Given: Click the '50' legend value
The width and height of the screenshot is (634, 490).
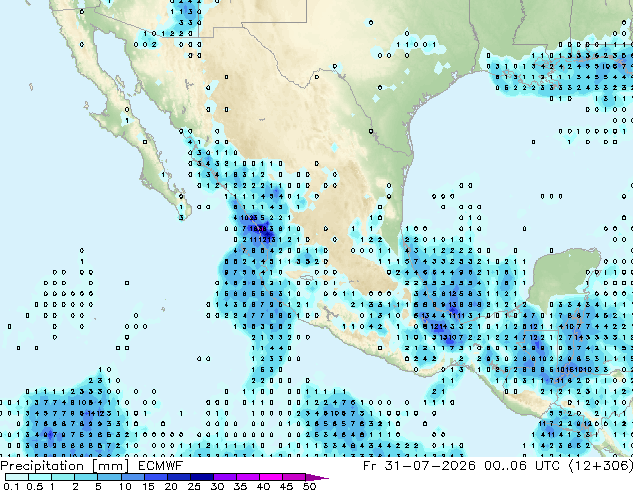Looking at the screenshot, I should 309,486.
